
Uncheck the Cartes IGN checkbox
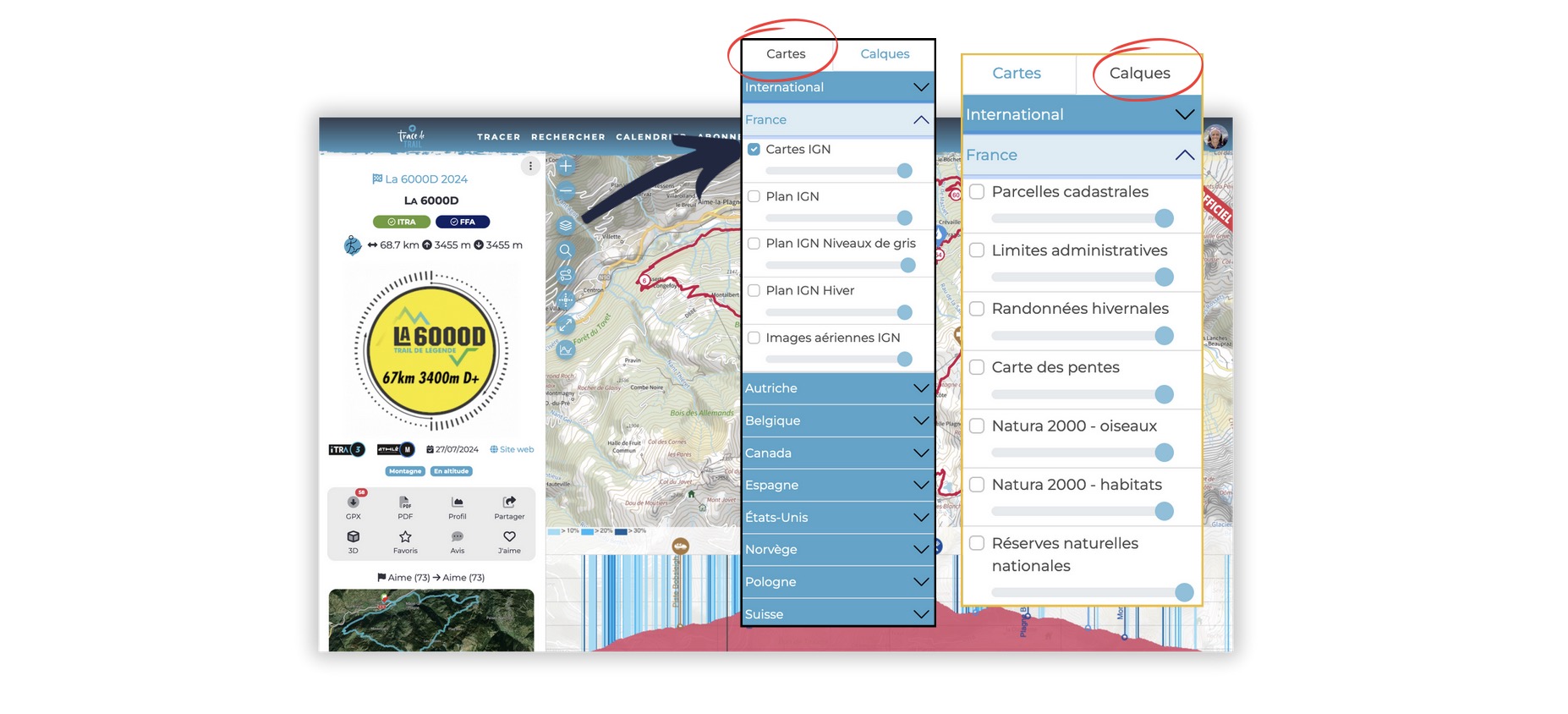[x=754, y=150]
